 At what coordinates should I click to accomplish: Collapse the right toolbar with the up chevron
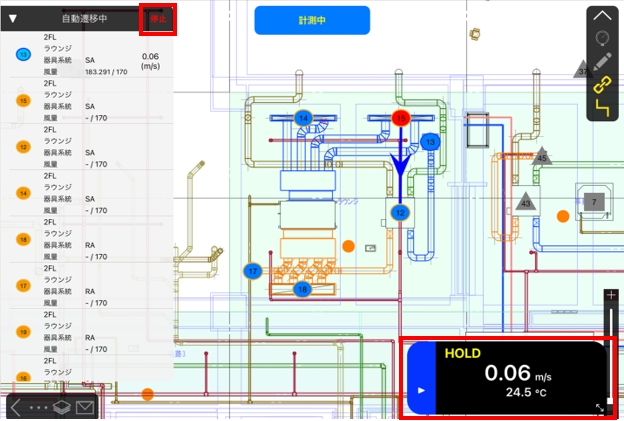click(602, 15)
